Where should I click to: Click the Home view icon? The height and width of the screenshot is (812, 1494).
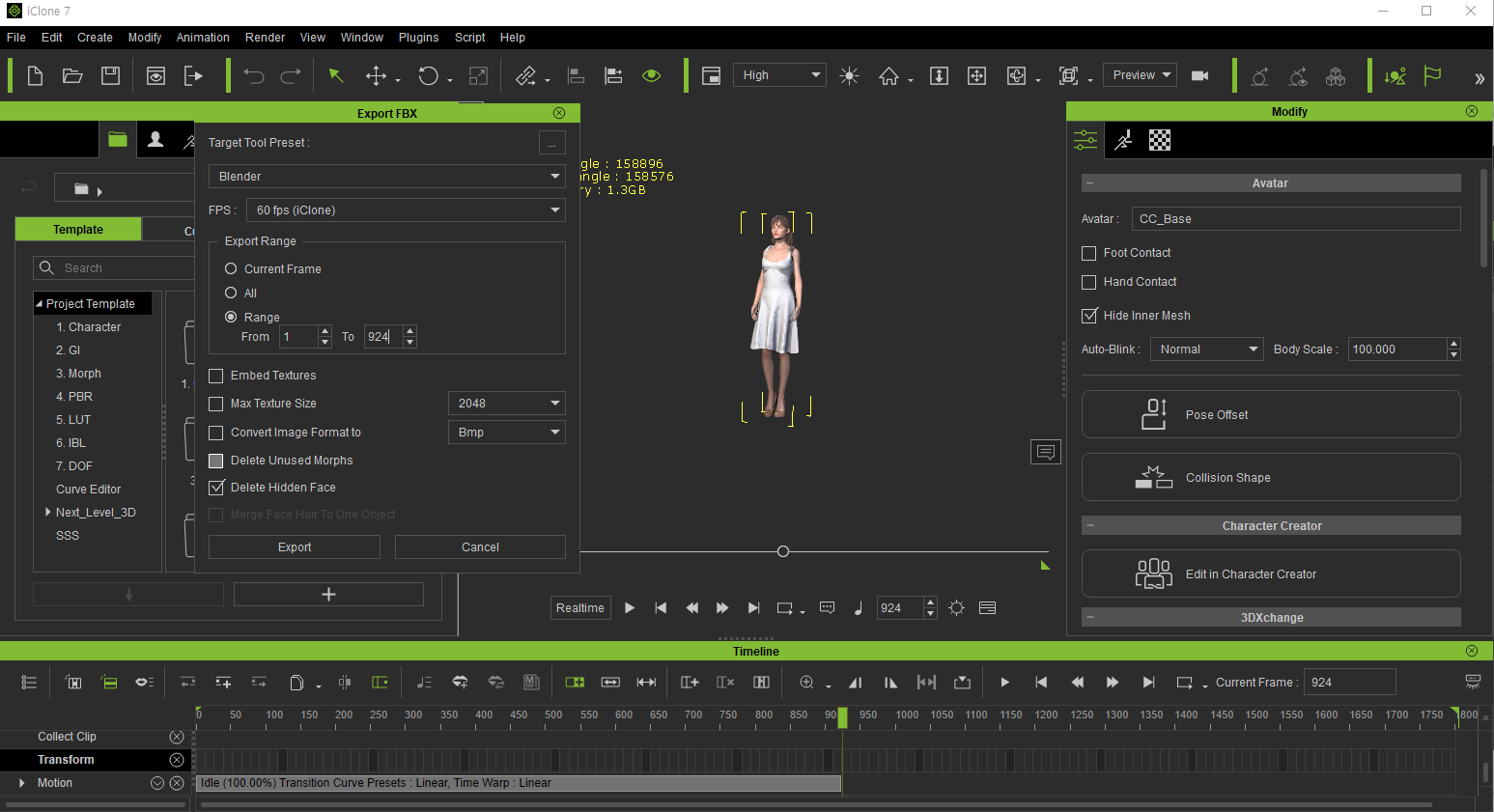pos(888,75)
